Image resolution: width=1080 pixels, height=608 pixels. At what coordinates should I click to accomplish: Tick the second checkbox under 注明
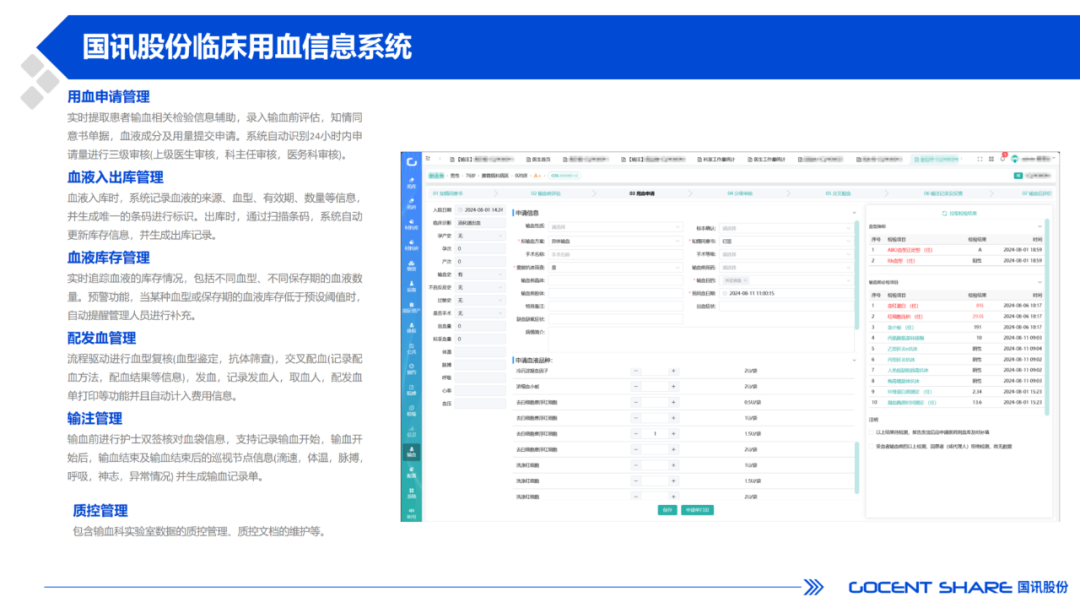[872, 446]
